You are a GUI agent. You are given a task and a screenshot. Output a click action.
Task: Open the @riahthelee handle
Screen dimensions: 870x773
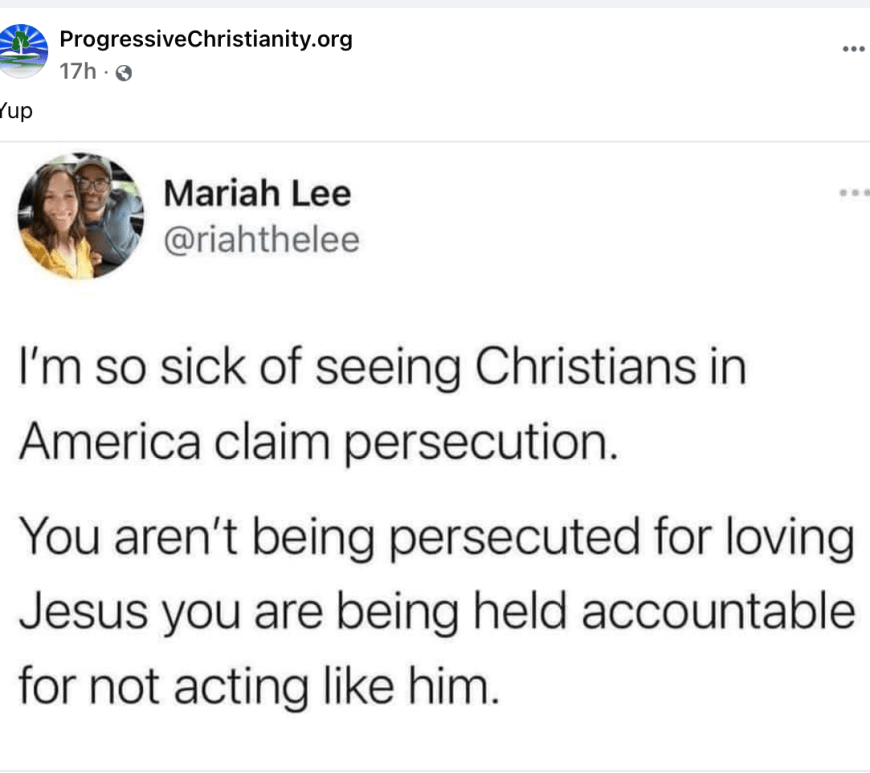[260, 240]
